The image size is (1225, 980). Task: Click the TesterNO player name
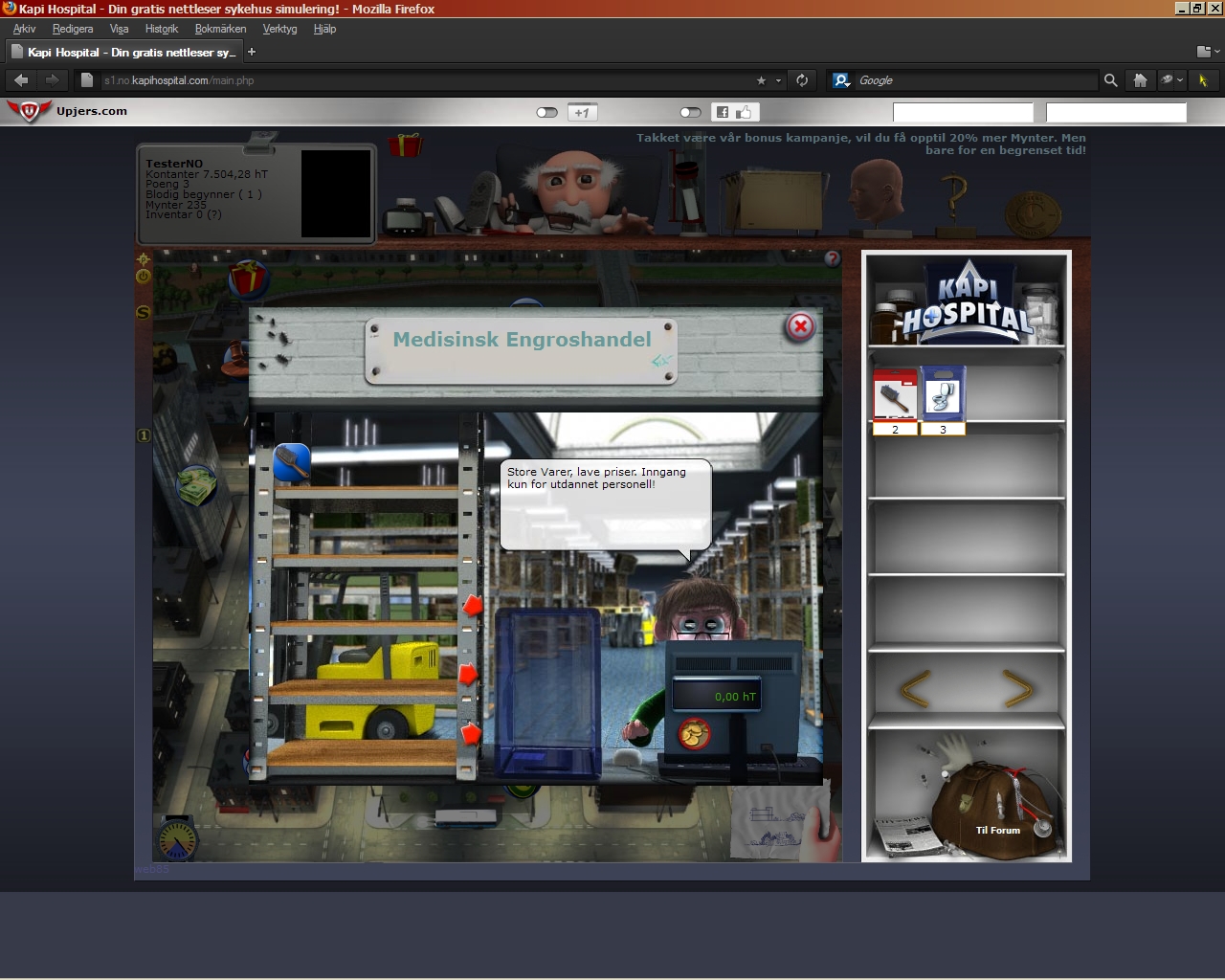click(x=174, y=164)
